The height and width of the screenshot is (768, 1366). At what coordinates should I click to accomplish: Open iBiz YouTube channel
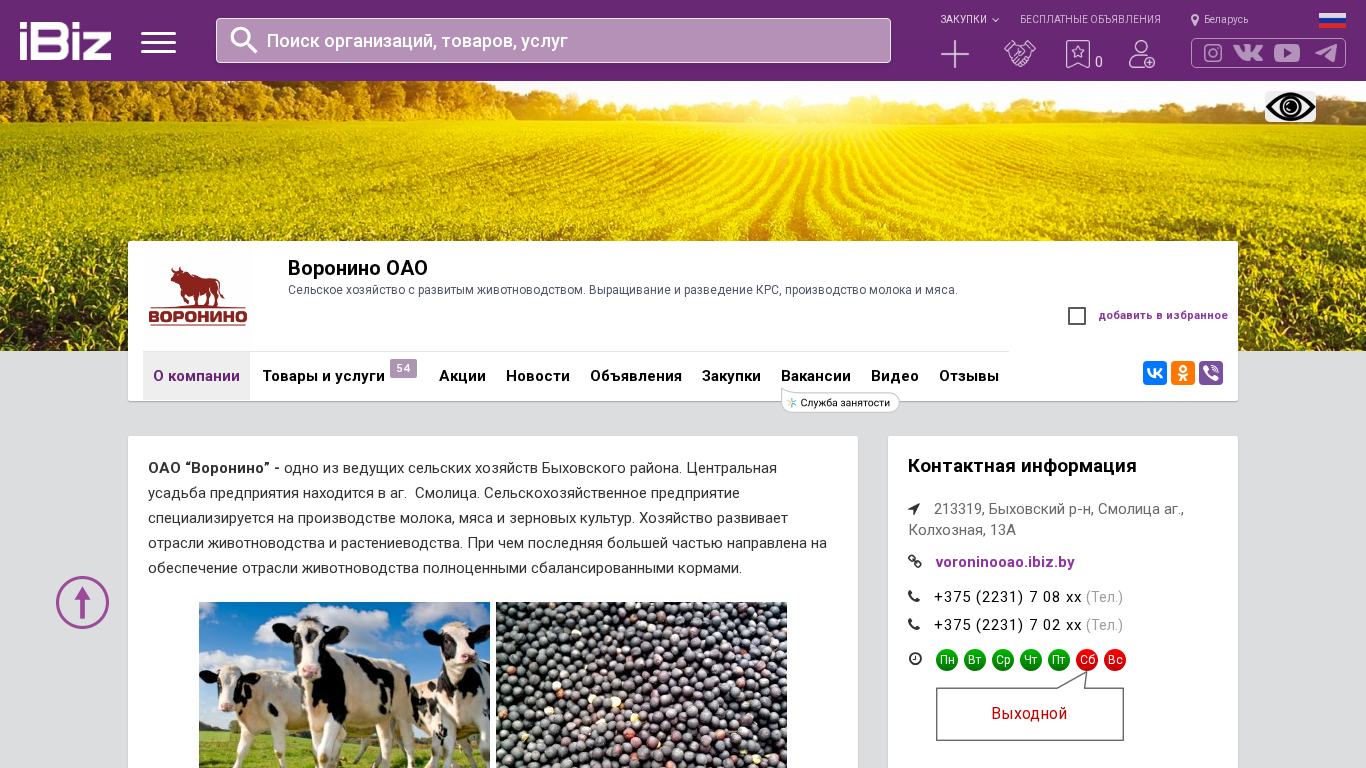(x=1287, y=53)
